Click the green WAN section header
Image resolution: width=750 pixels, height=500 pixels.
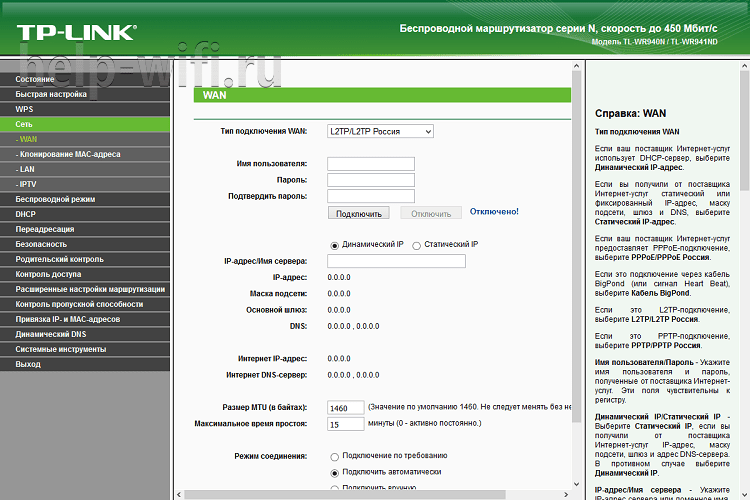click(x=382, y=95)
